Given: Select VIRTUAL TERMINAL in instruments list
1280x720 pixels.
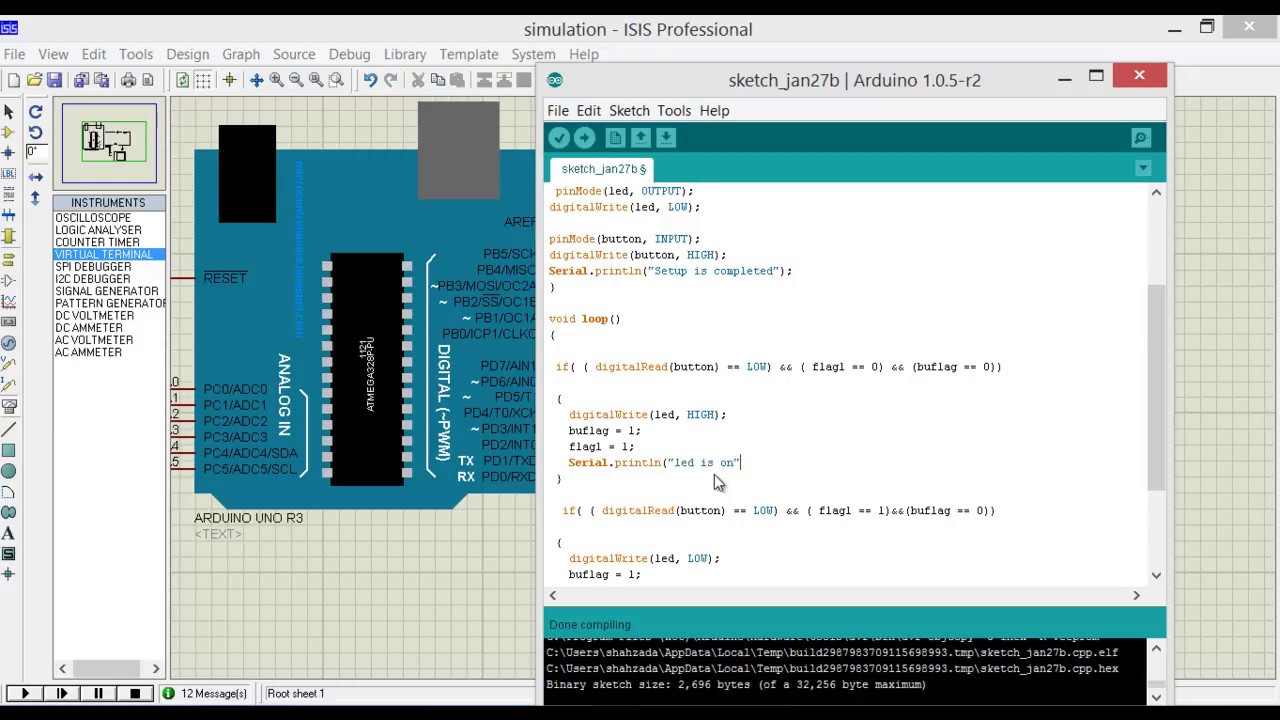Looking at the screenshot, I should click(104, 255).
